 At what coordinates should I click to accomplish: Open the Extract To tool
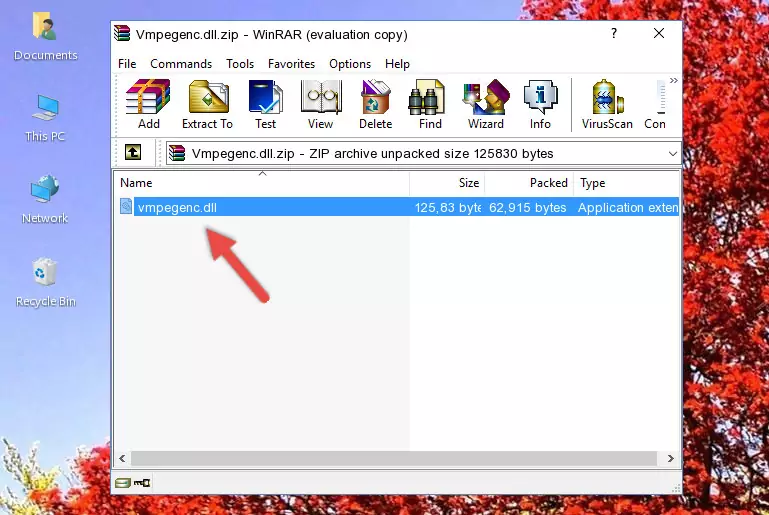208,104
